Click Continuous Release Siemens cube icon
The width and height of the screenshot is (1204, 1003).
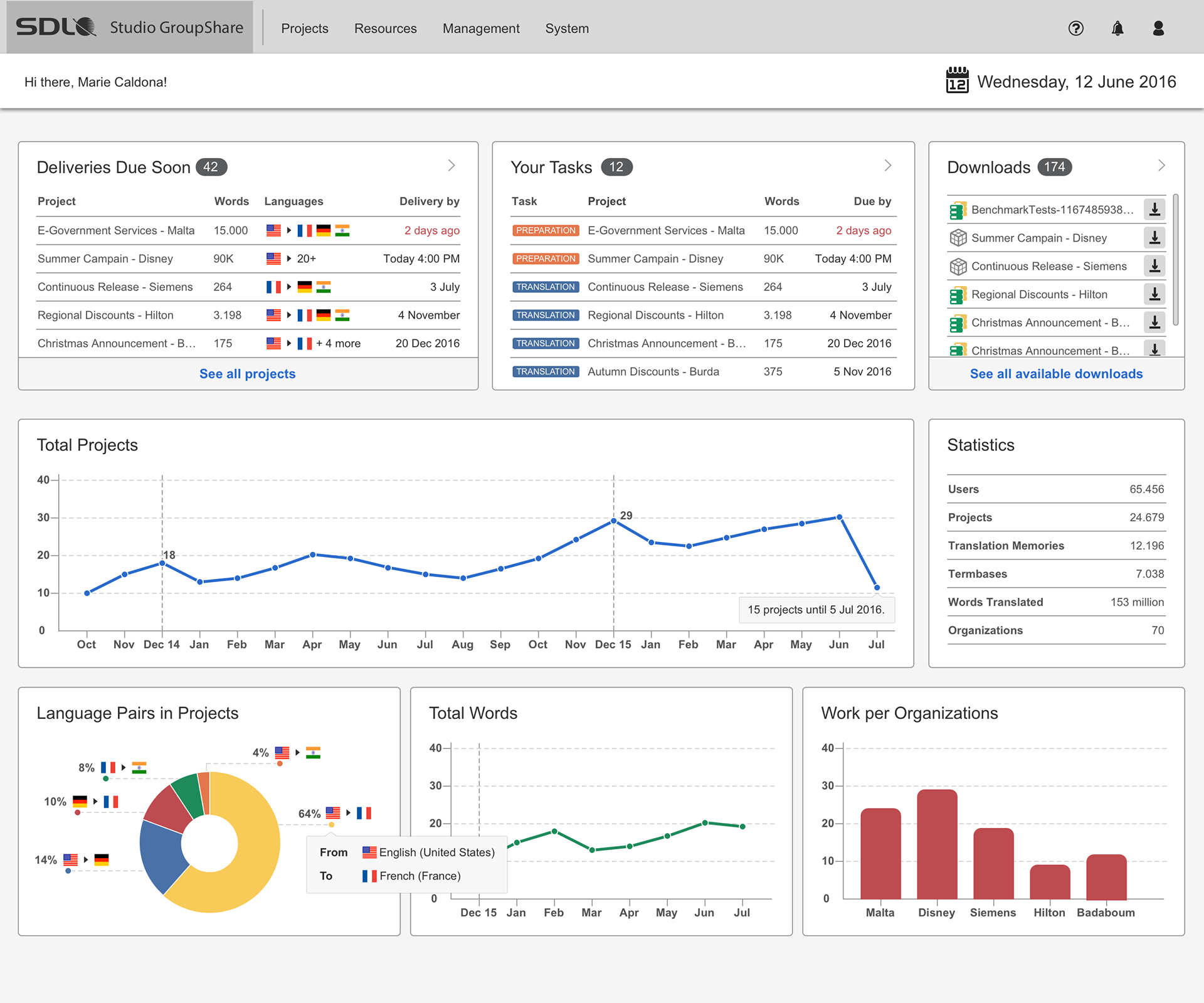(958, 266)
